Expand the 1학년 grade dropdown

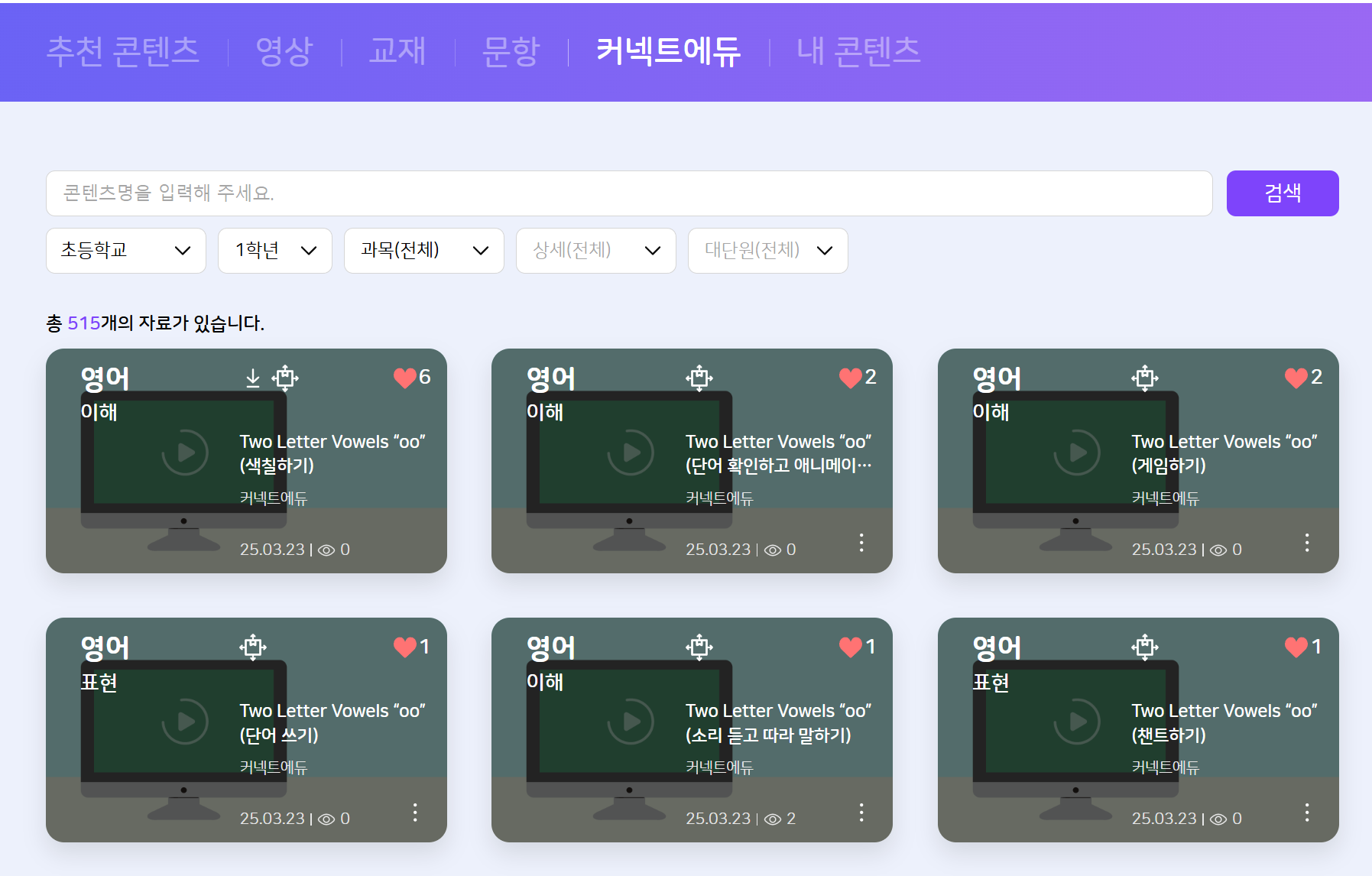click(275, 251)
